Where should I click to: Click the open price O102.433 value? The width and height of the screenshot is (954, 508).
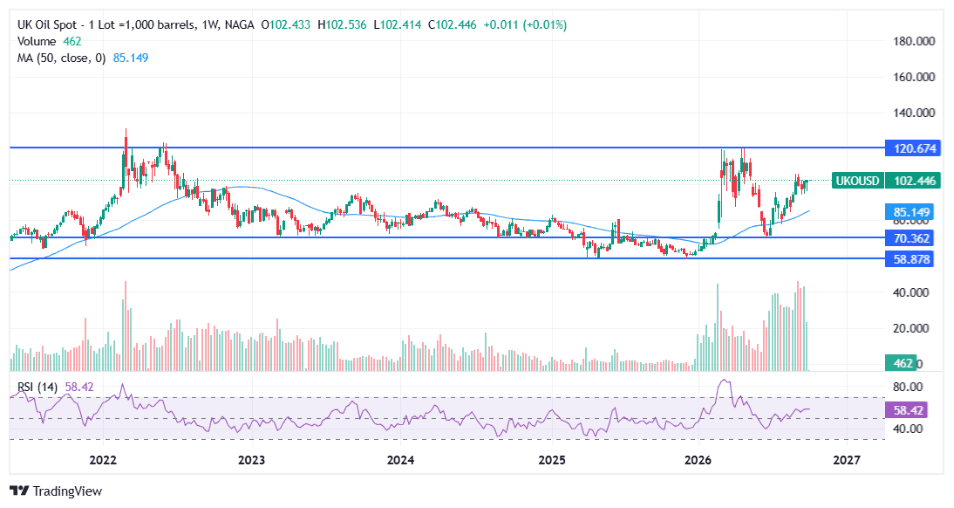coord(285,25)
